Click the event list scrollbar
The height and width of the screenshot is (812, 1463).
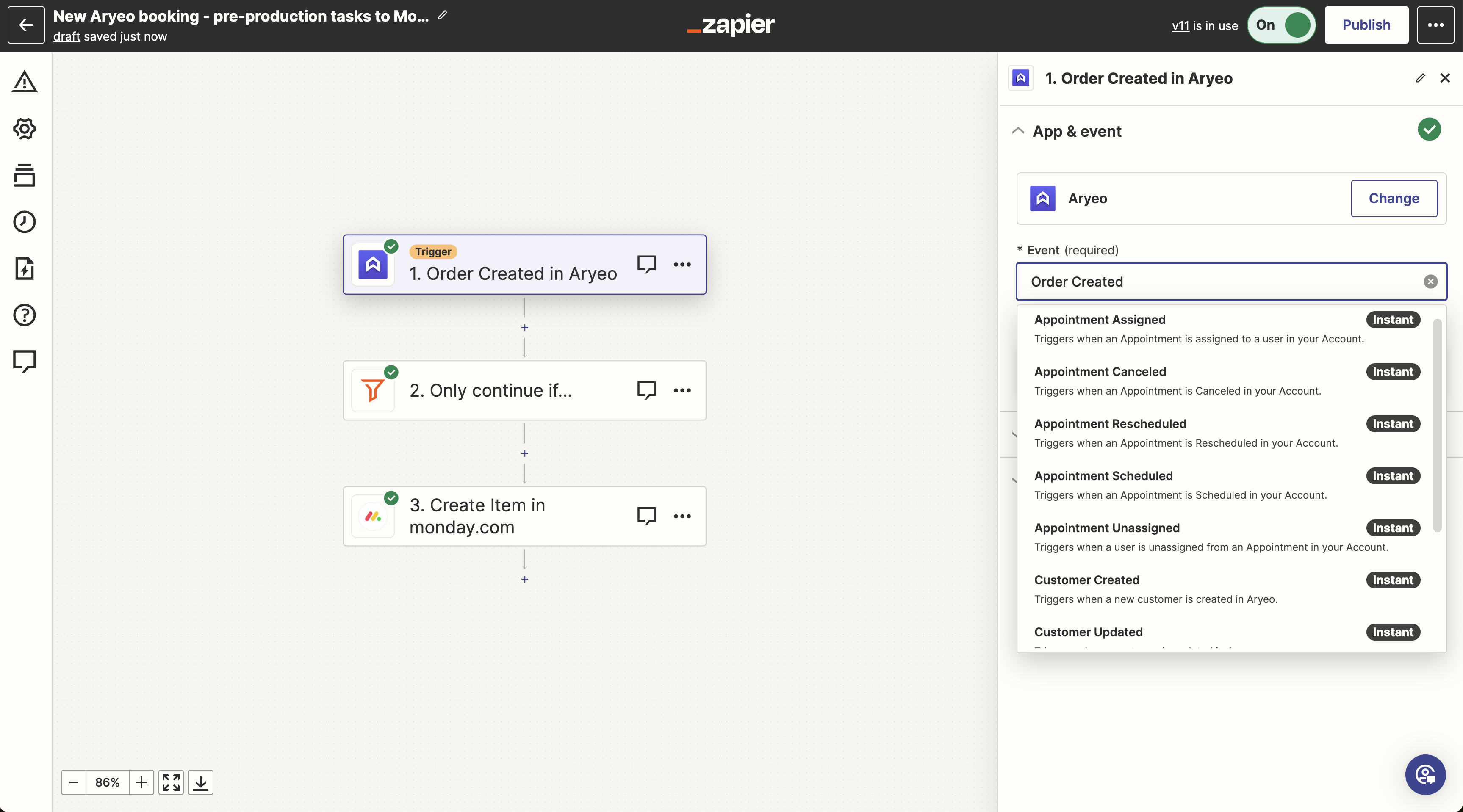(x=1438, y=425)
